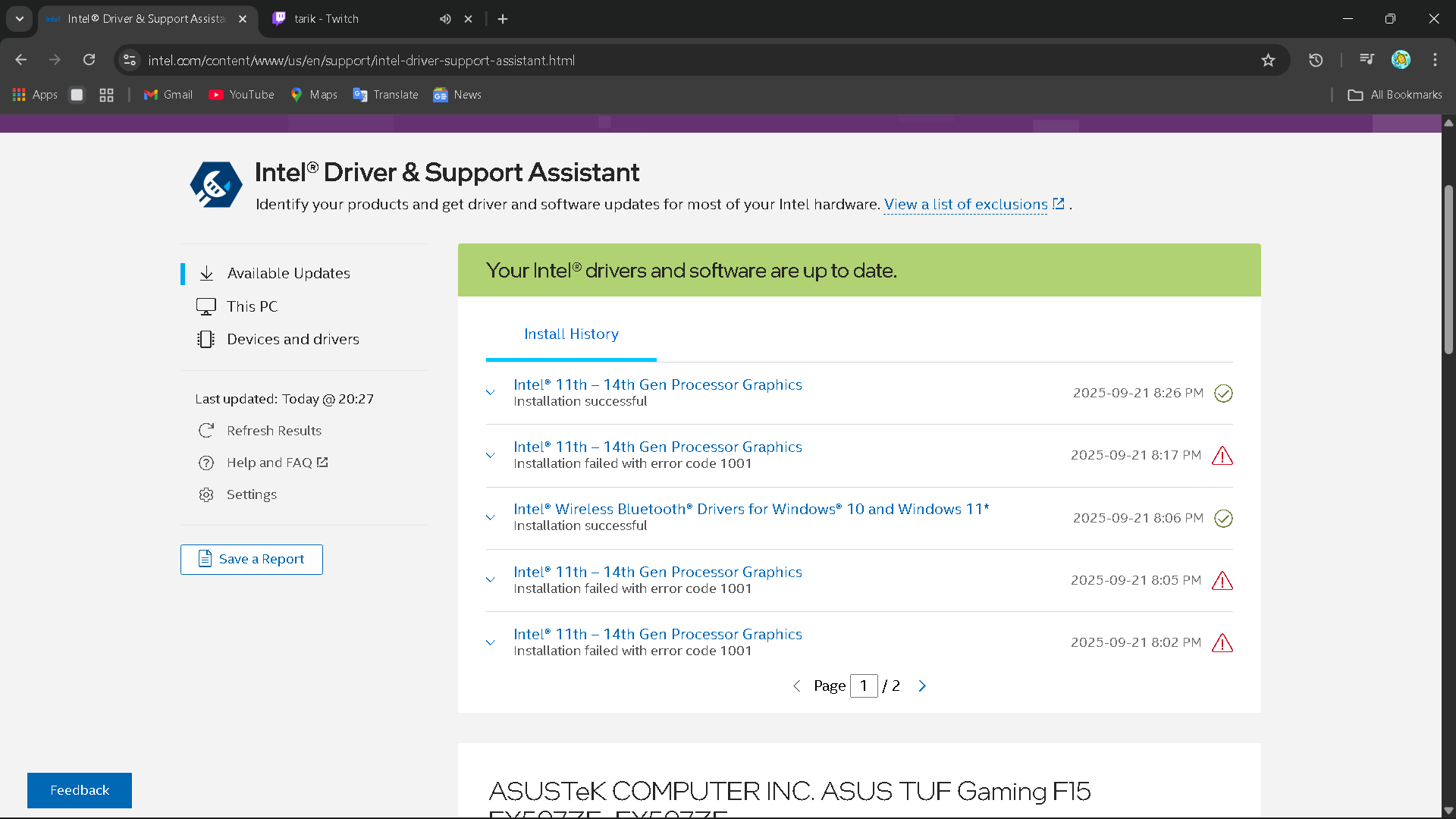The width and height of the screenshot is (1456, 819).
Task: Click the Intel Driver Assistant logo
Action: point(216,184)
